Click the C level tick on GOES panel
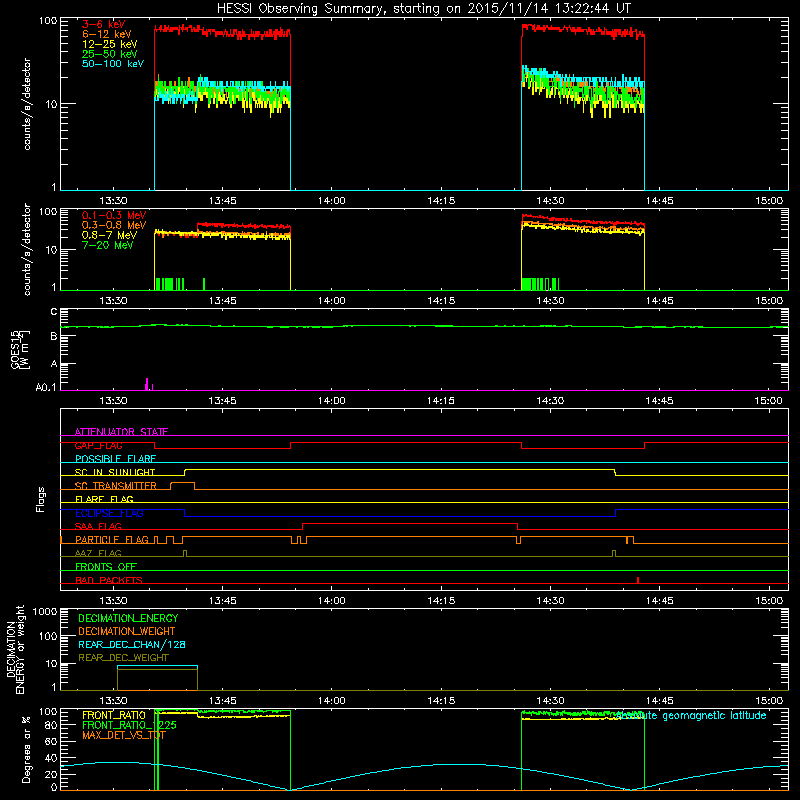 pyautogui.click(x=54, y=312)
